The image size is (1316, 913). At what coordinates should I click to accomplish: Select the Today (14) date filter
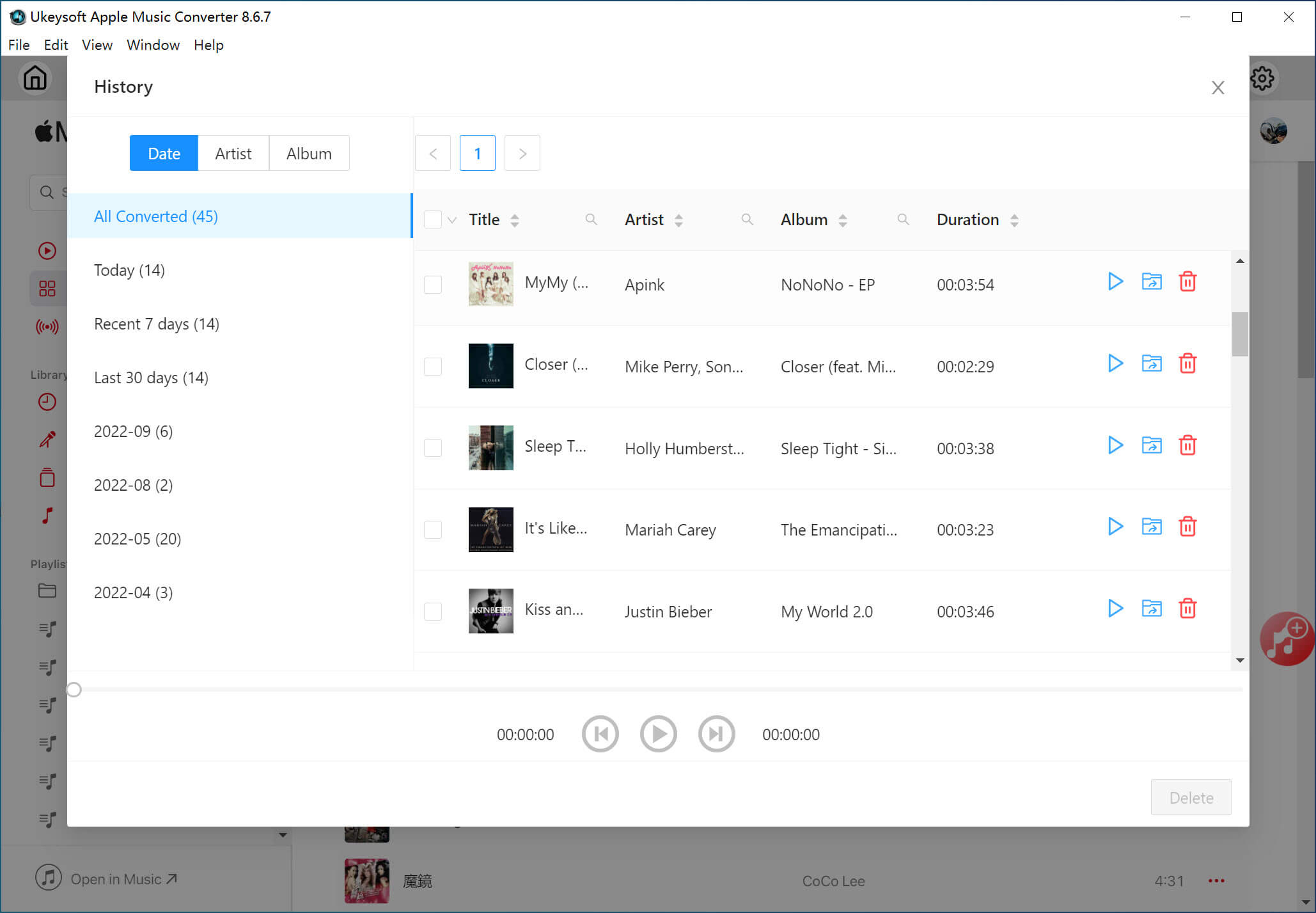click(x=129, y=270)
